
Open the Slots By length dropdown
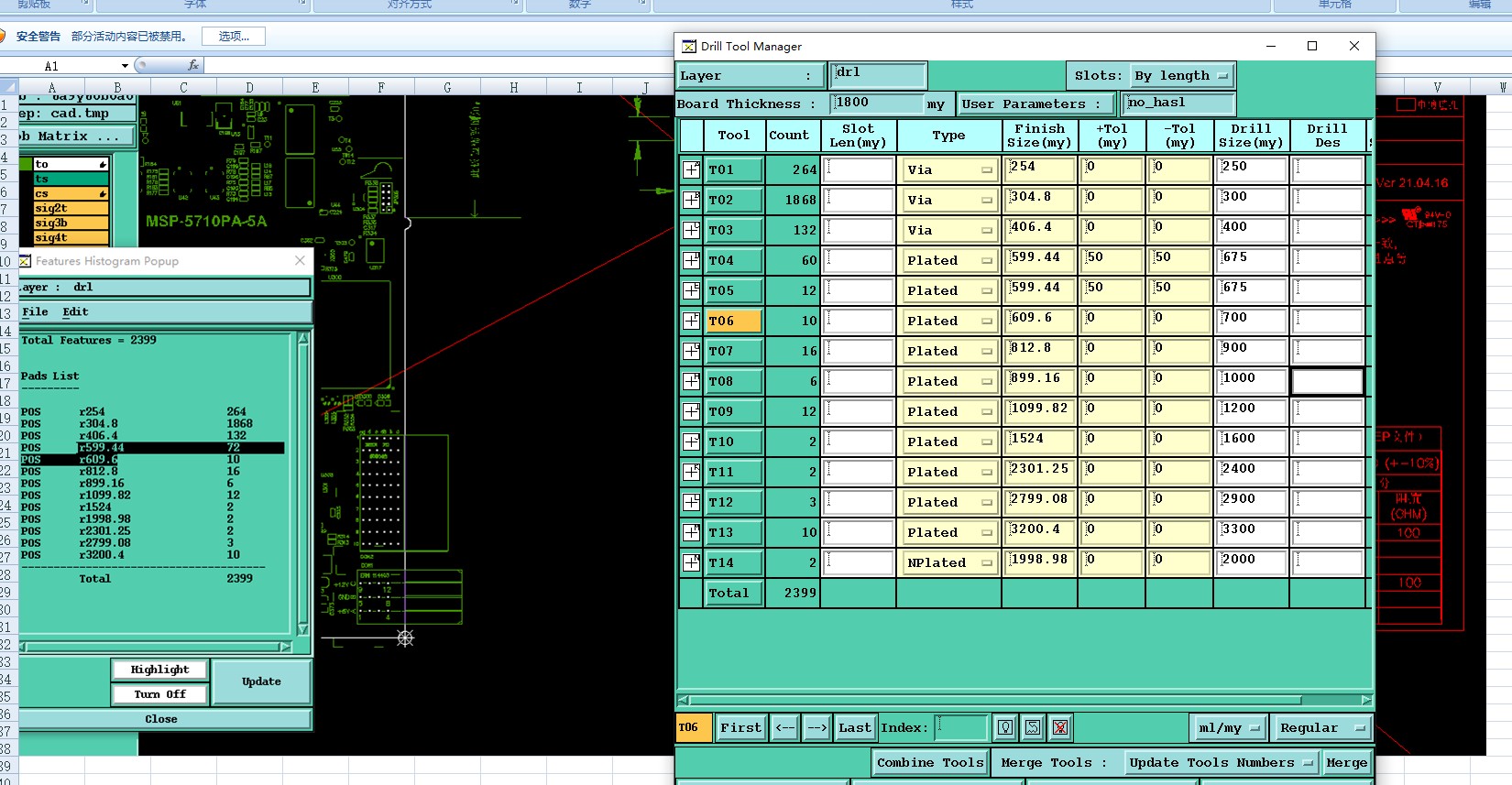[x=1182, y=76]
